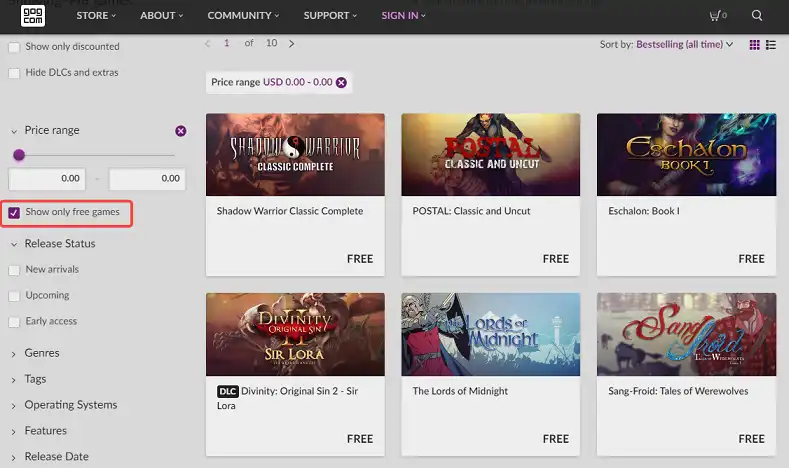Clear price range filter in sidebar
Screen dimensions: 789x468
(x=181, y=131)
